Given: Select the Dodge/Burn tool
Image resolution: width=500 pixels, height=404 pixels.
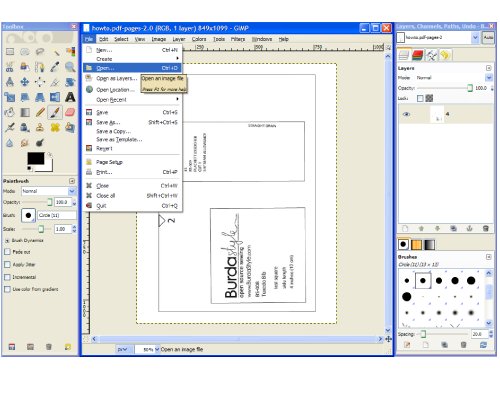Looking at the screenshot, I should point(40,143).
